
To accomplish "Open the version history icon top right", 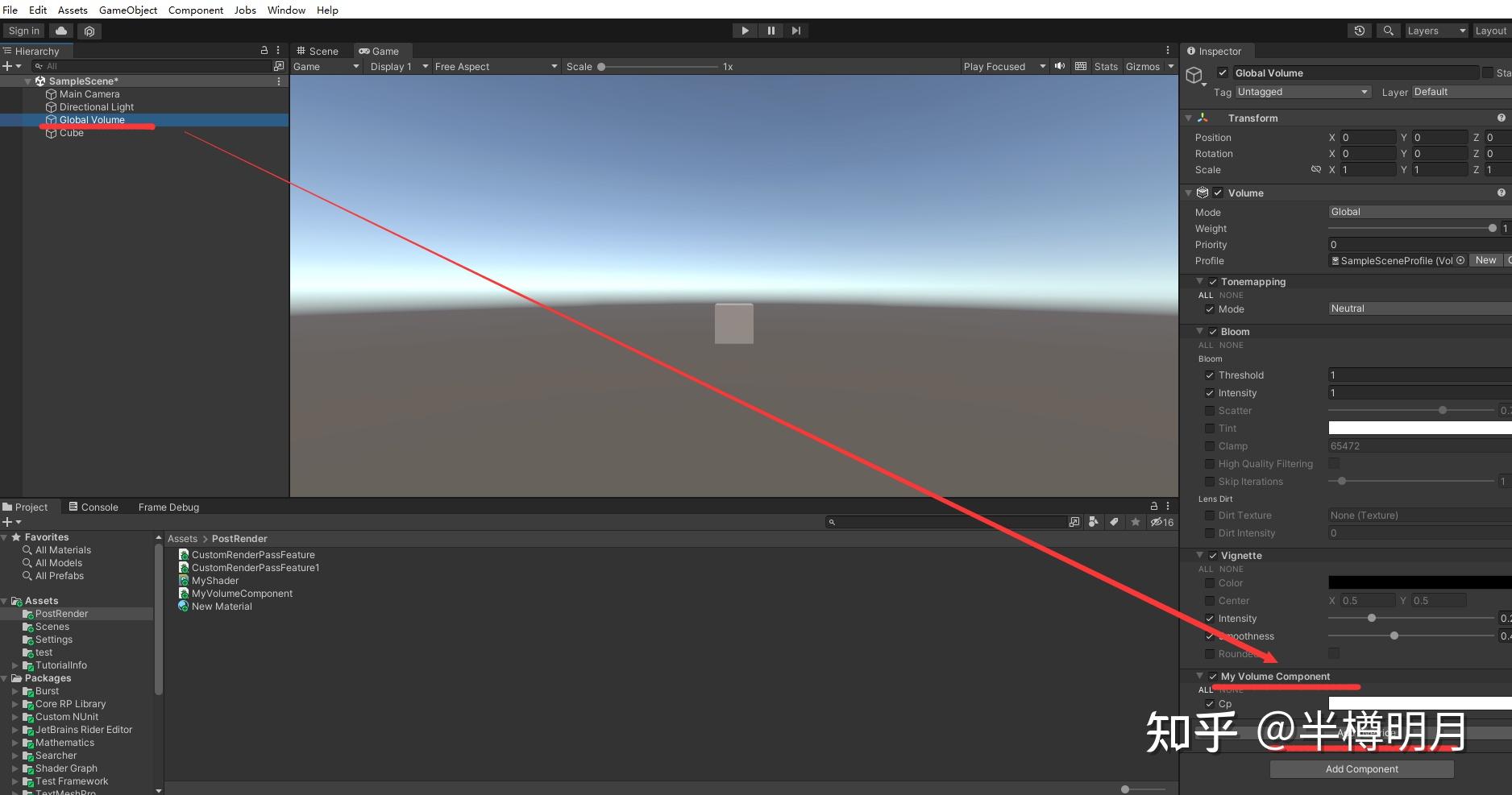I will click(1360, 30).
